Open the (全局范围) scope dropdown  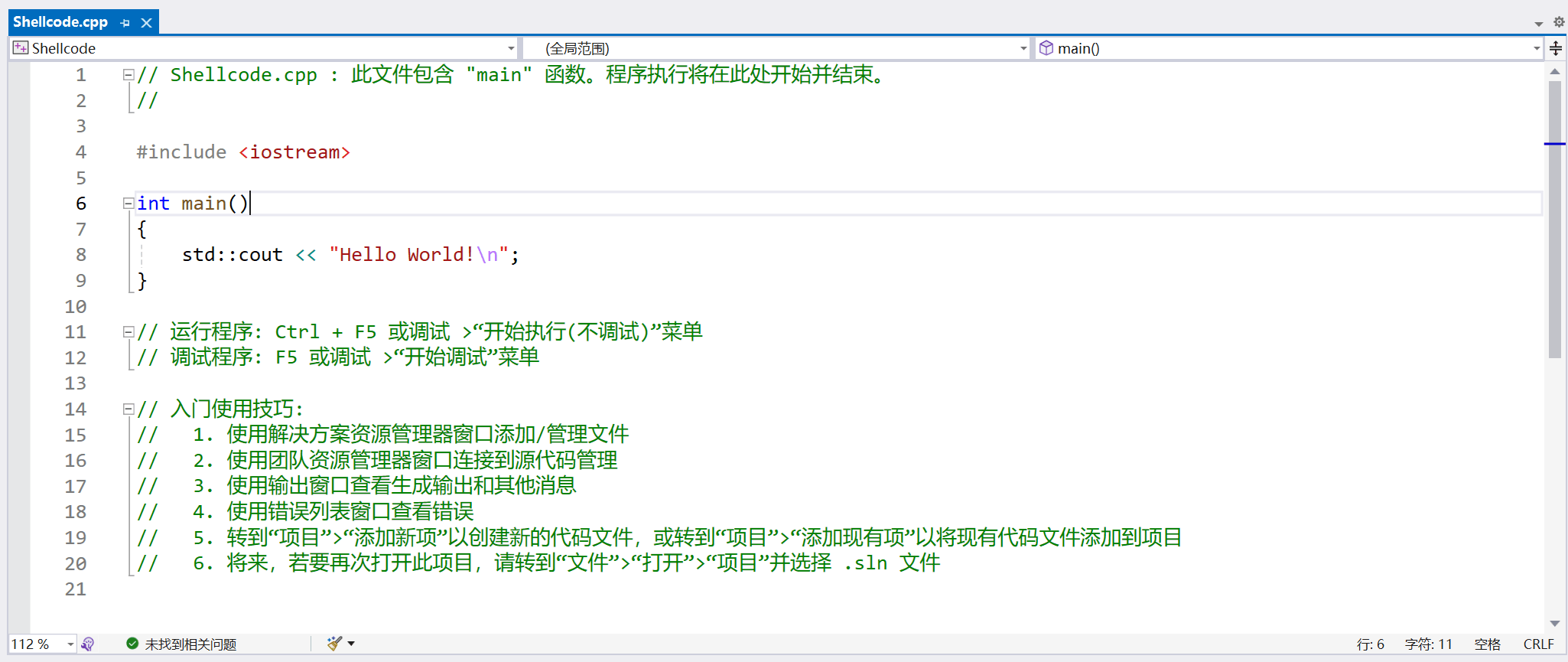1023,48
